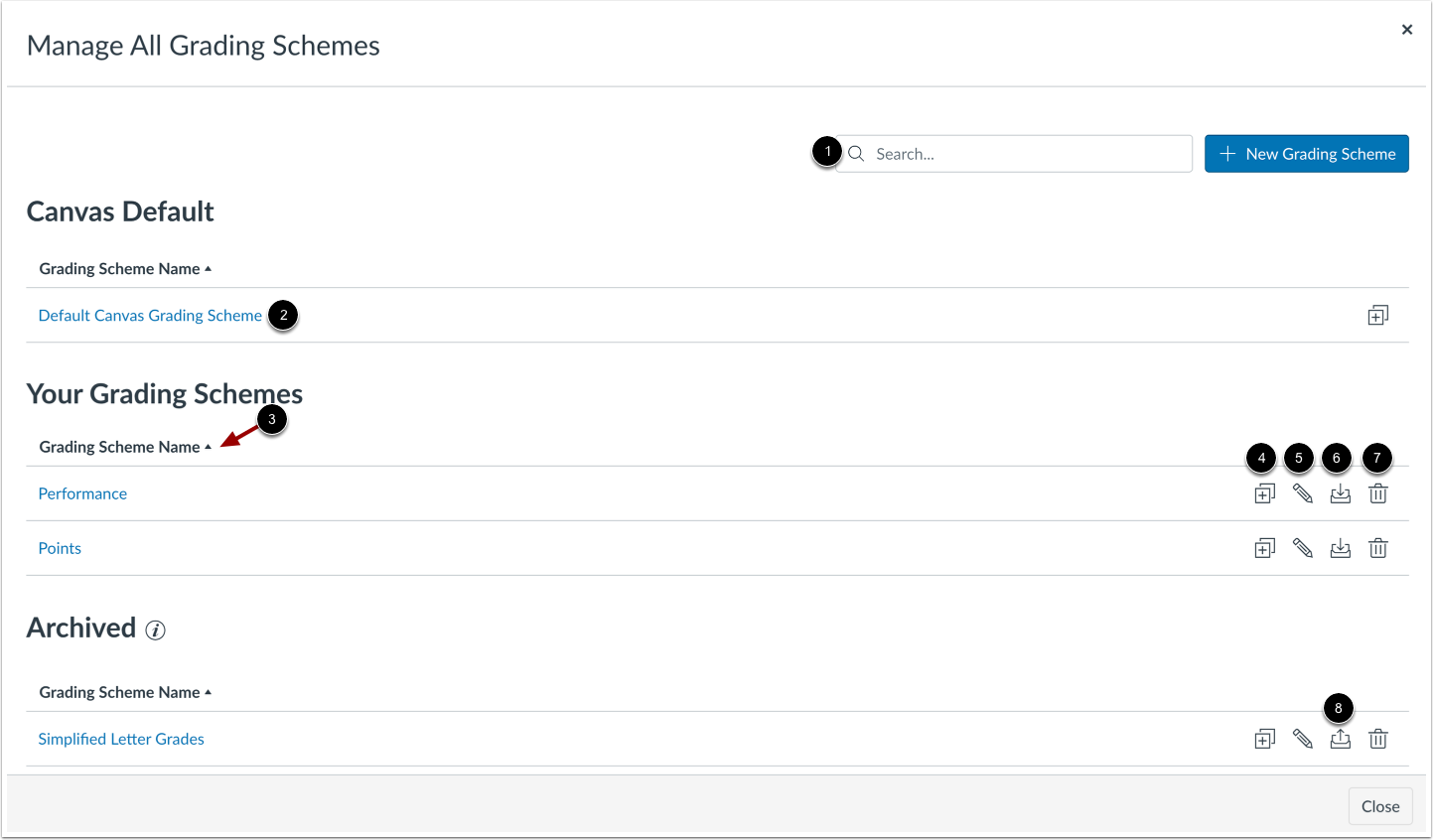
Task: Archive the Points grading scheme
Action: click(x=1340, y=548)
